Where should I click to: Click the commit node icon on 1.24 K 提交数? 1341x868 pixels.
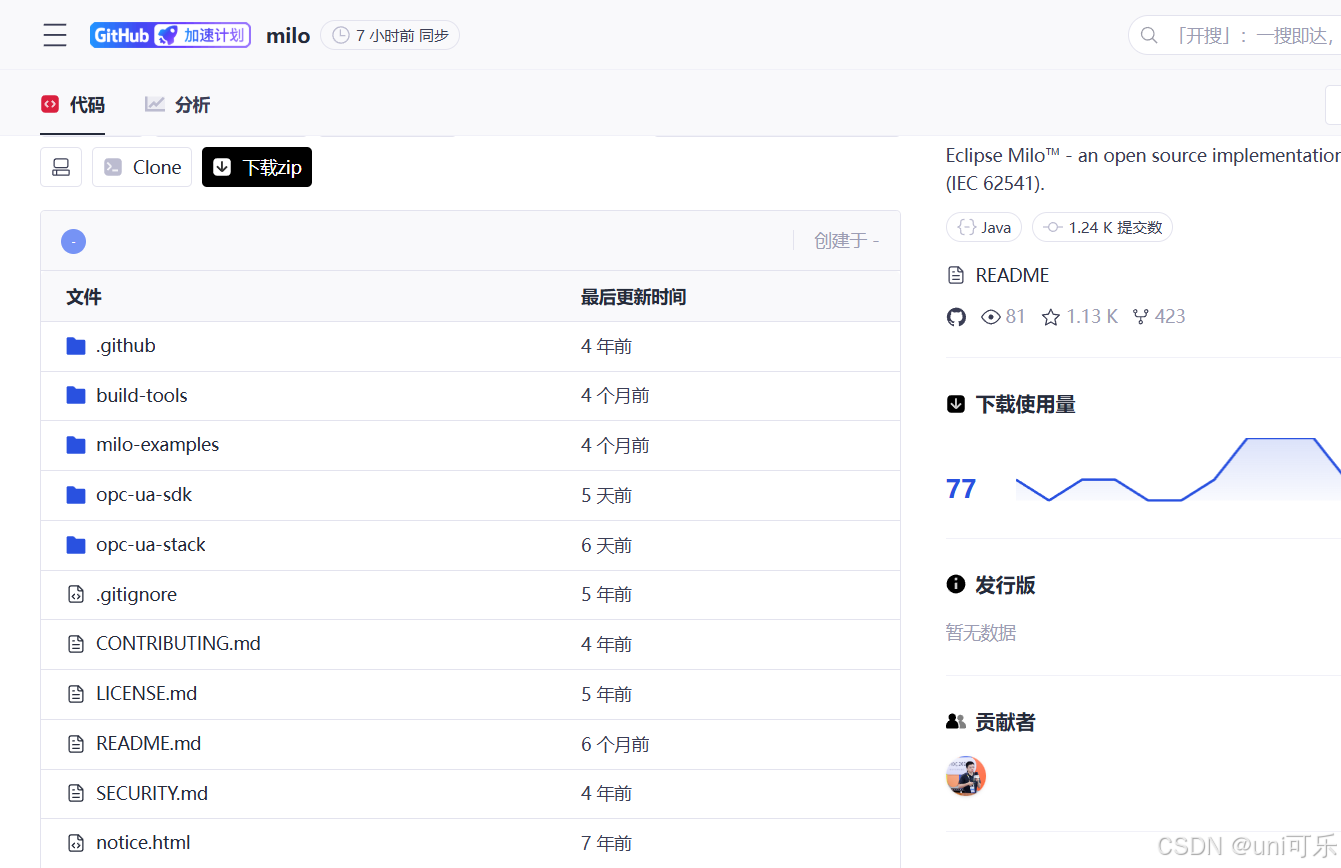(1054, 227)
